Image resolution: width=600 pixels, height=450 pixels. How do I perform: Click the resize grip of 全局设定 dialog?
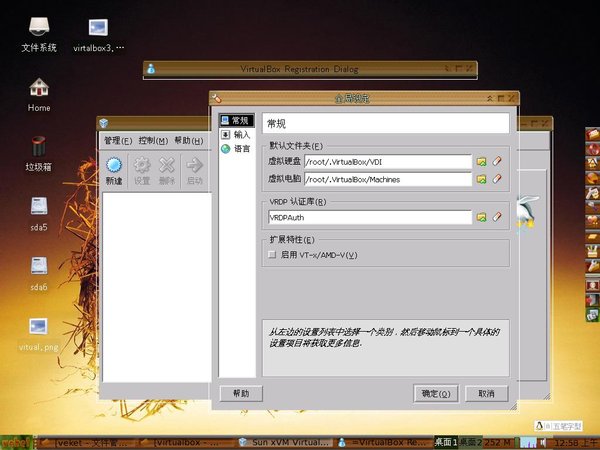(513, 406)
